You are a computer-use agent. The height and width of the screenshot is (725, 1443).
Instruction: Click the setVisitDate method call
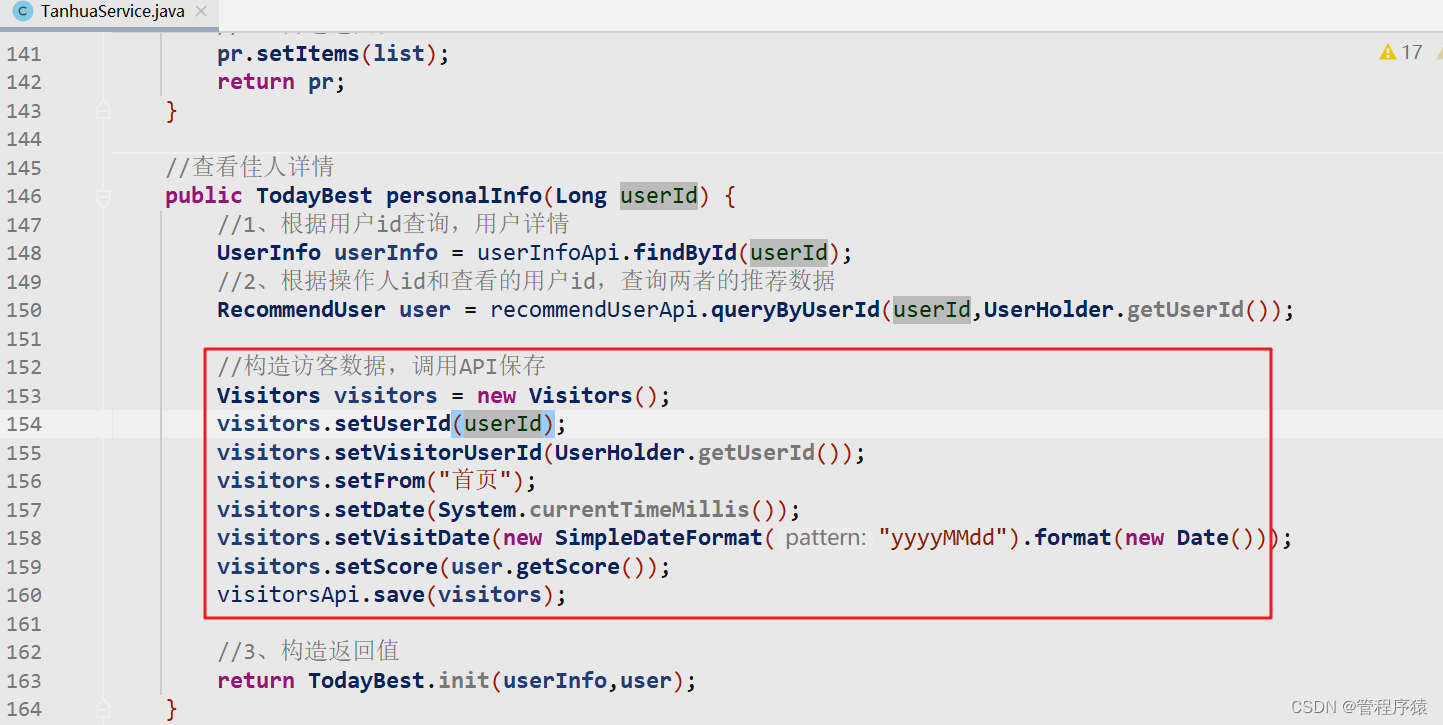pos(412,538)
